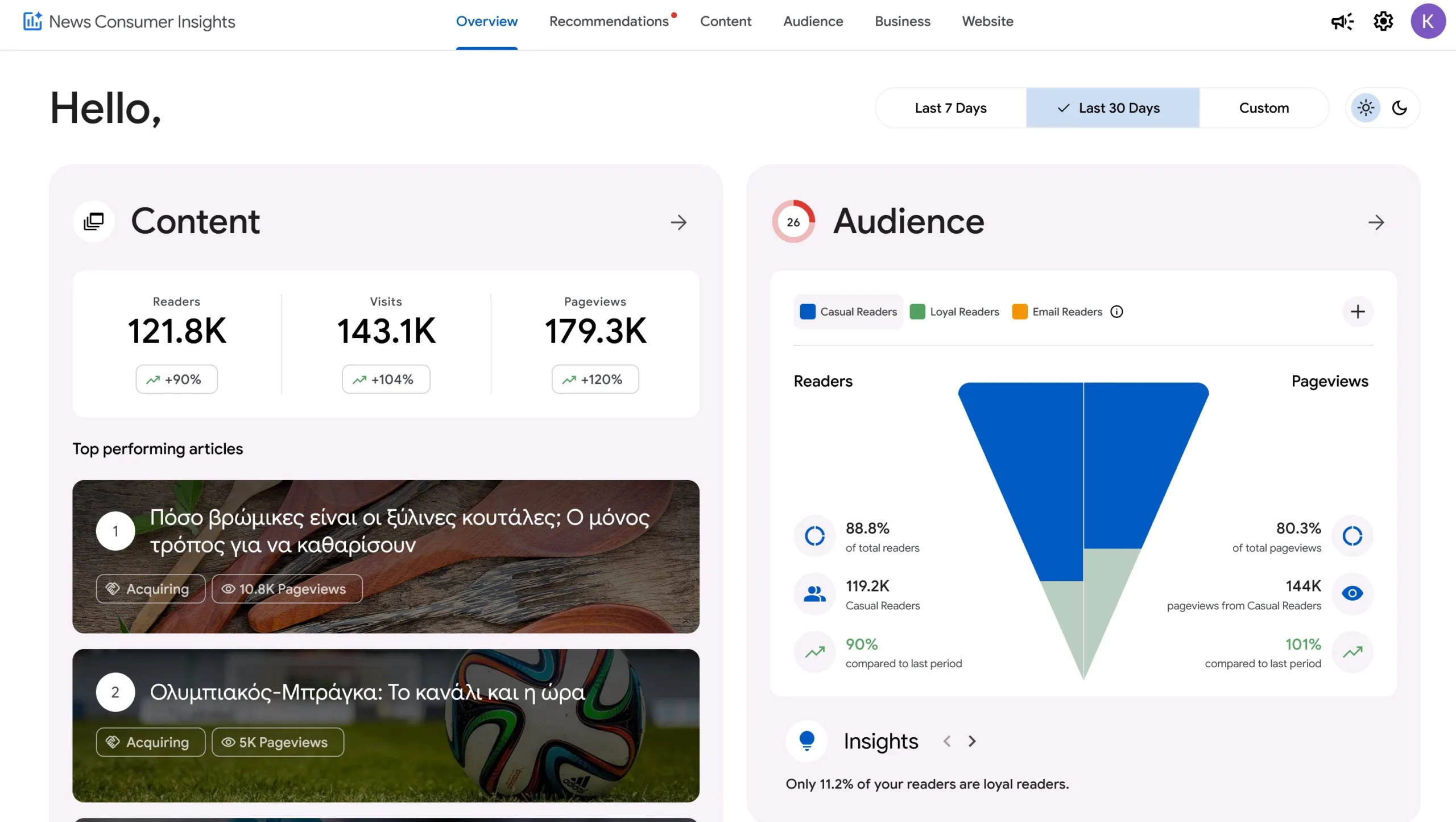Select Loyal Readers legend toggle

point(954,312)
